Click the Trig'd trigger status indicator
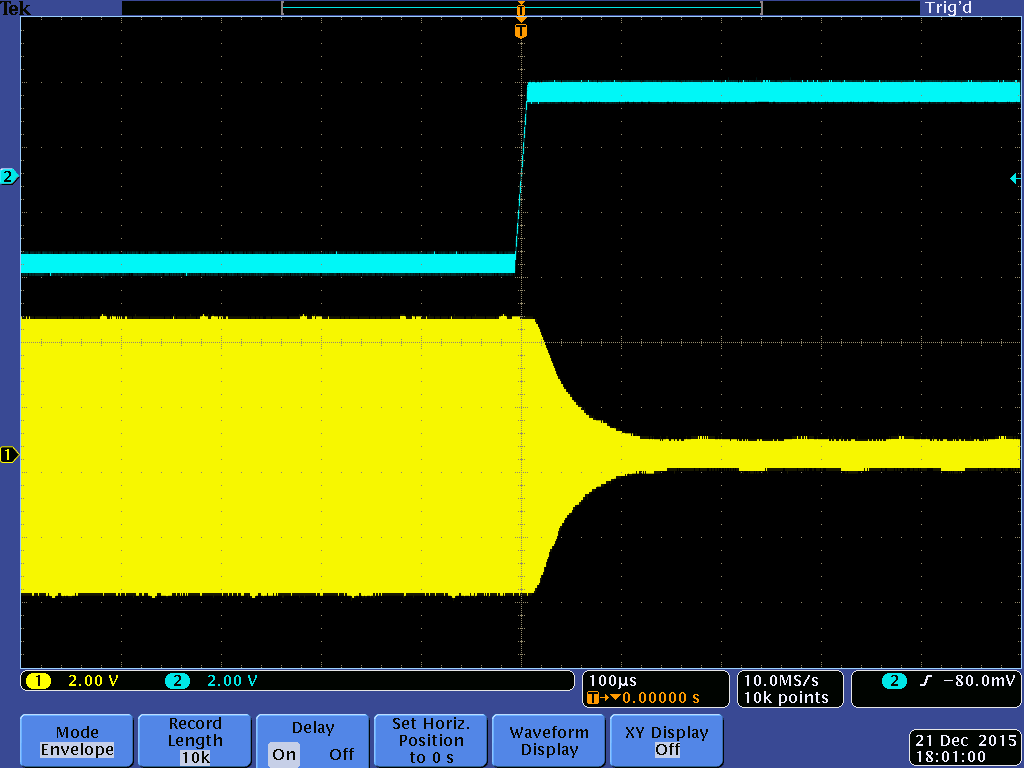Viewport: 1024px width, 768px height. [948, 8]
